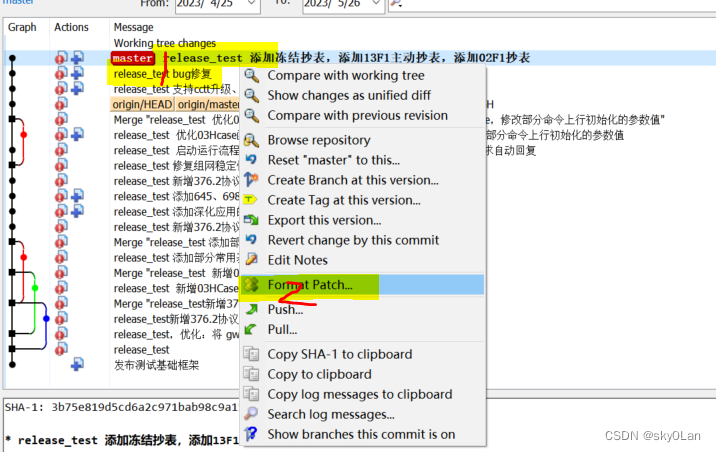Screen dimensions: 716x452
Task: Click added-file action icon on 发布测试基础框架 row
Action: click(77, 364)
